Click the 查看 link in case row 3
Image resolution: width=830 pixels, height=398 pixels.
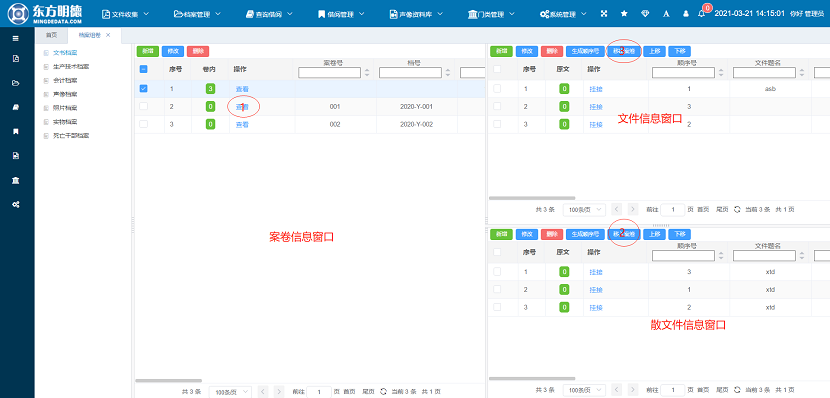(242, 124)
